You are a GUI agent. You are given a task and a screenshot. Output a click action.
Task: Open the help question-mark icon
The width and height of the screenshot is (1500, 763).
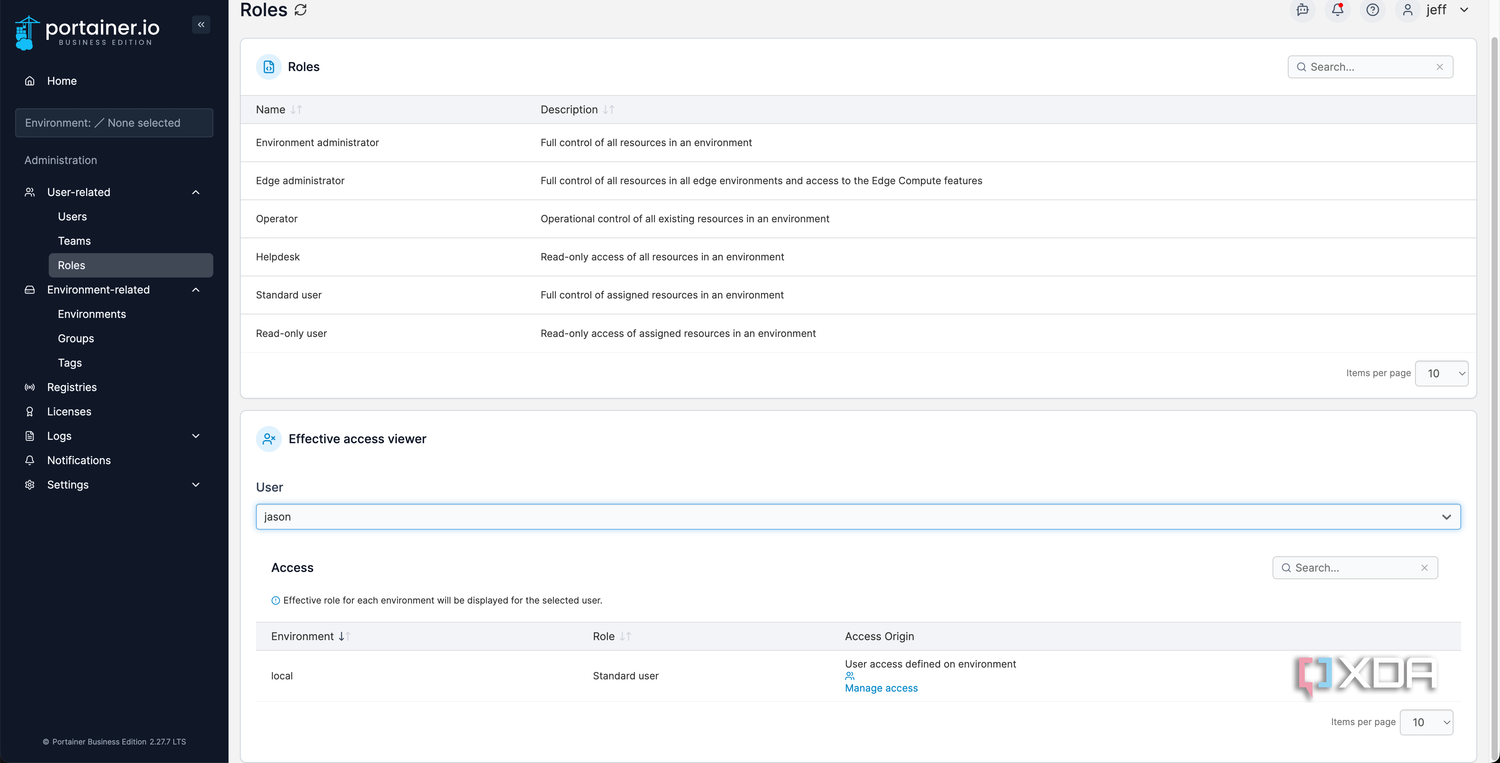(x=1373, y=10)
